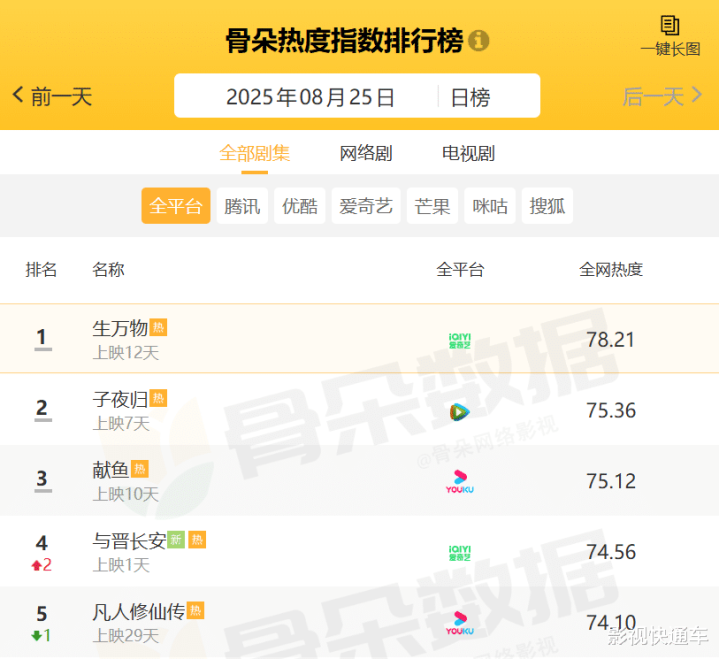The width and height of the screenshot is (719, 659).
Task: Click the iQIYI logo in 与晋长安 row
Action: pyautogui.click(x=459, y=553)
